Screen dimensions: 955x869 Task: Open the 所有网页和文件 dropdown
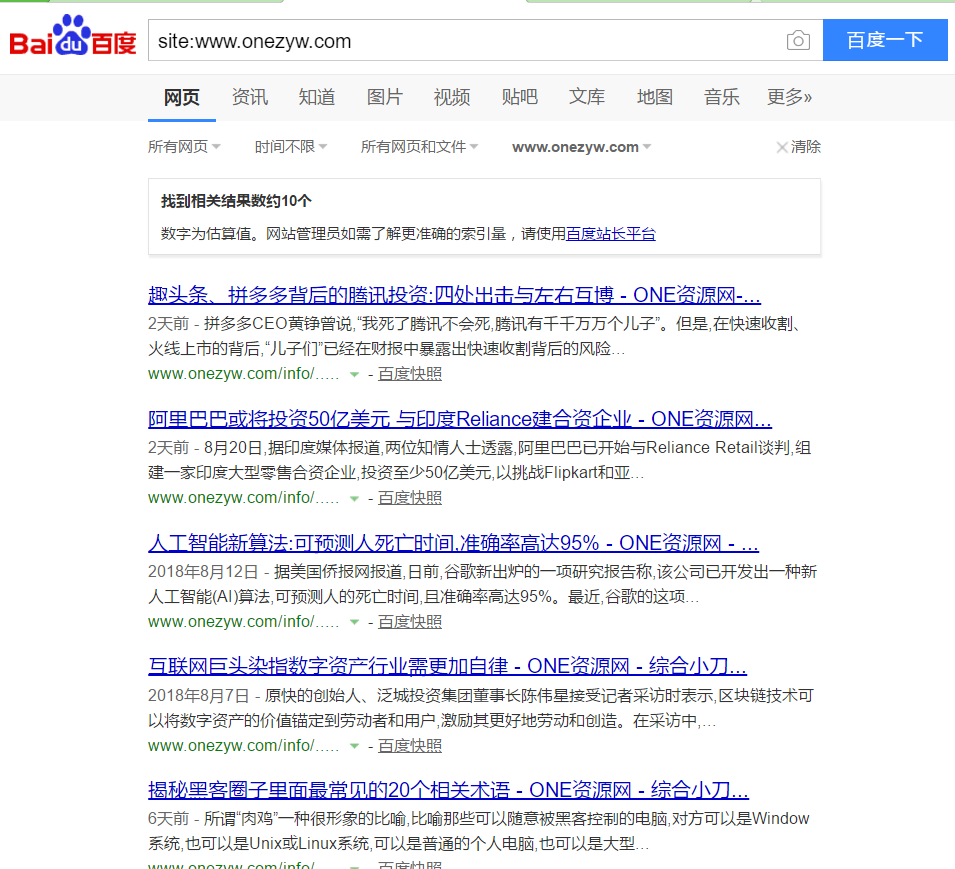[419, 147]
